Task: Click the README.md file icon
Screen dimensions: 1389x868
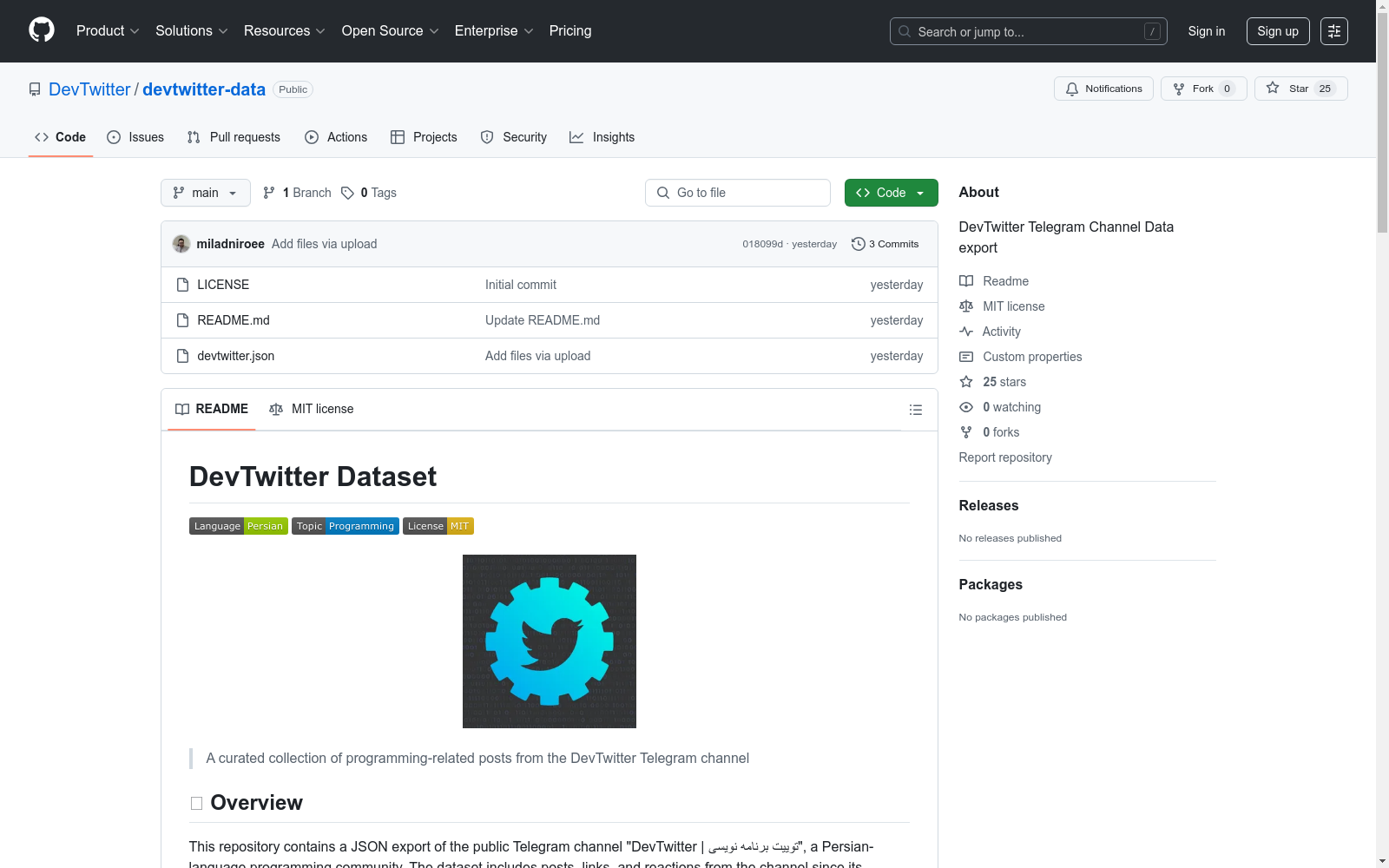Action: 182,320
